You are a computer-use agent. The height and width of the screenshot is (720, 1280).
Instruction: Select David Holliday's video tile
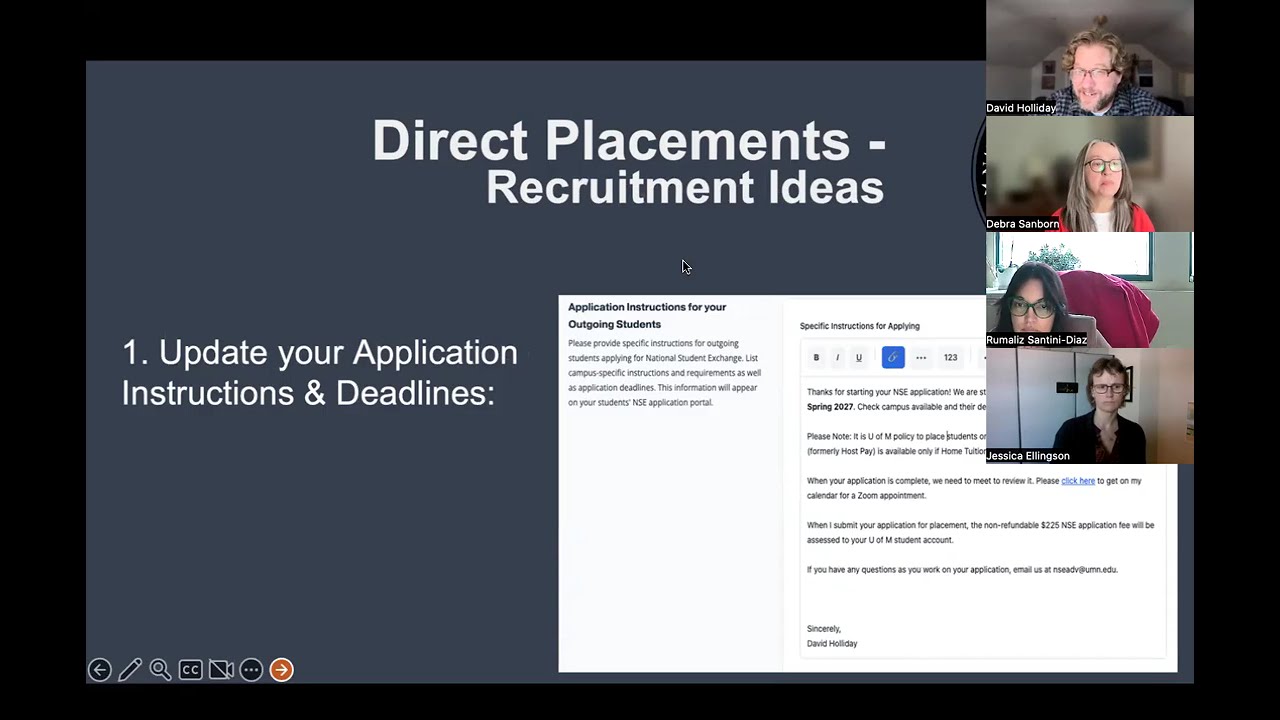click(1089, 58)
